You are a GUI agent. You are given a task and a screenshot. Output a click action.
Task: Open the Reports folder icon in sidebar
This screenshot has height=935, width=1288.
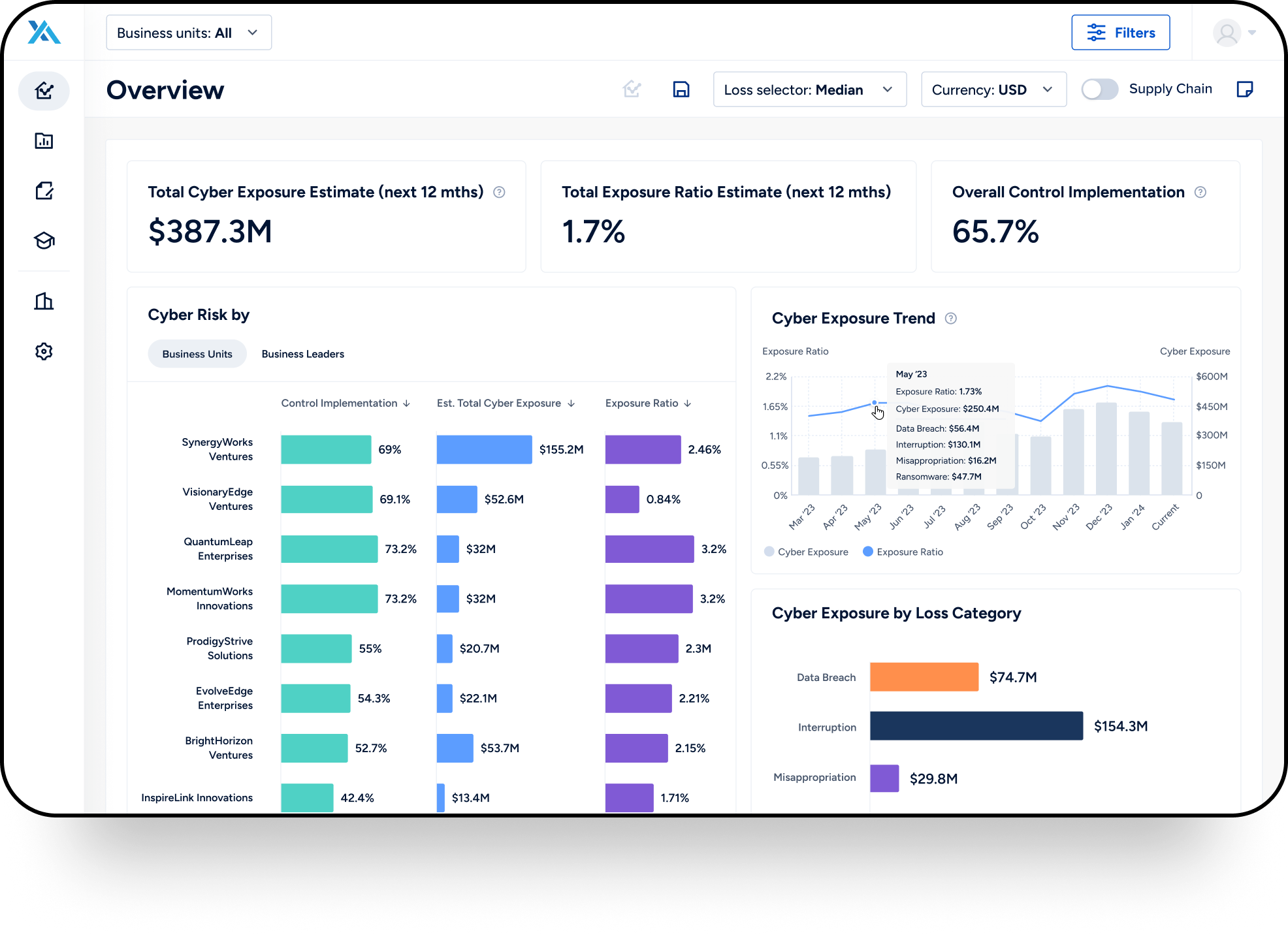coord(44,140)
